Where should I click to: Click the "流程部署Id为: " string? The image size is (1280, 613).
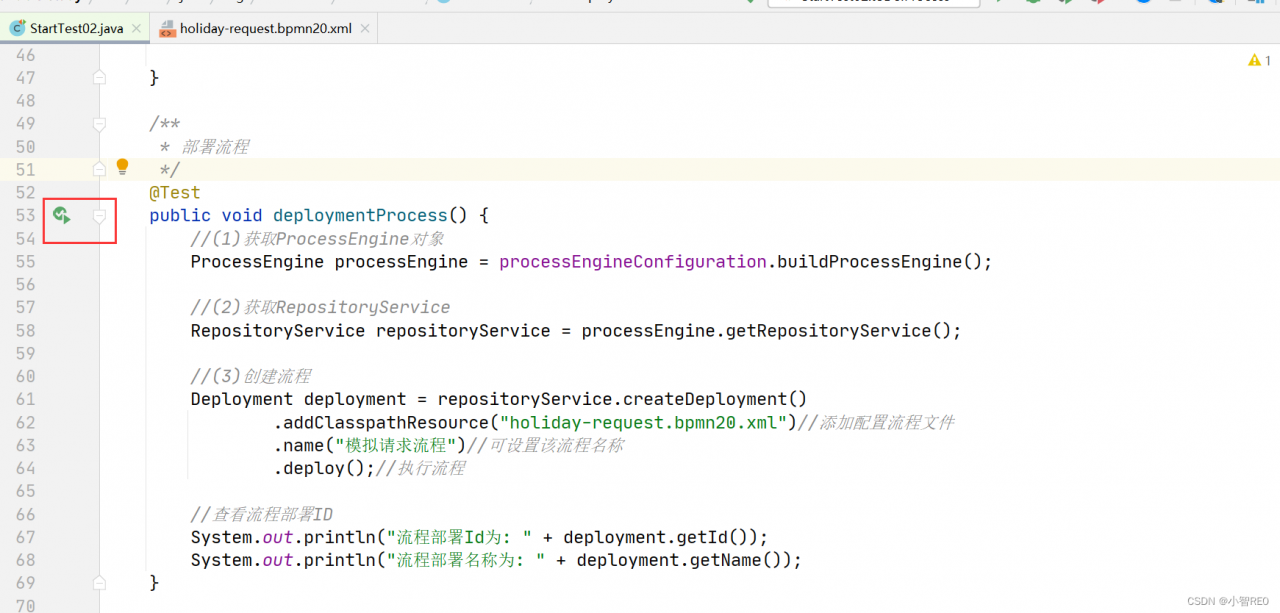(x=460, y=537)
